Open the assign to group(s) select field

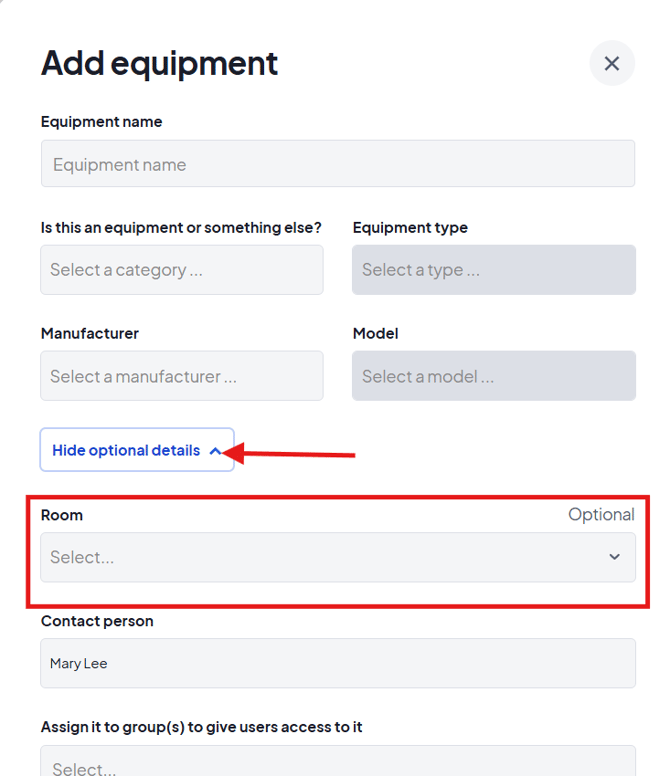(x=337, y=765)
